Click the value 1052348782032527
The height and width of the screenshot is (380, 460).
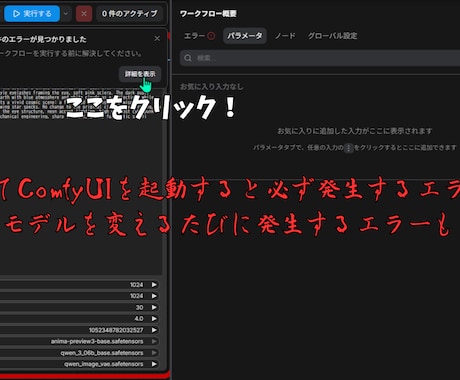click(116, 330)
